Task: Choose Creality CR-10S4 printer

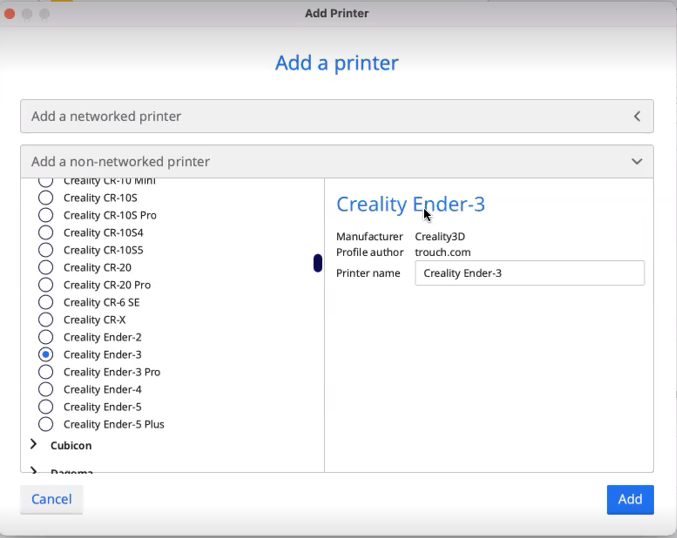Action: (x=45, y=233)
